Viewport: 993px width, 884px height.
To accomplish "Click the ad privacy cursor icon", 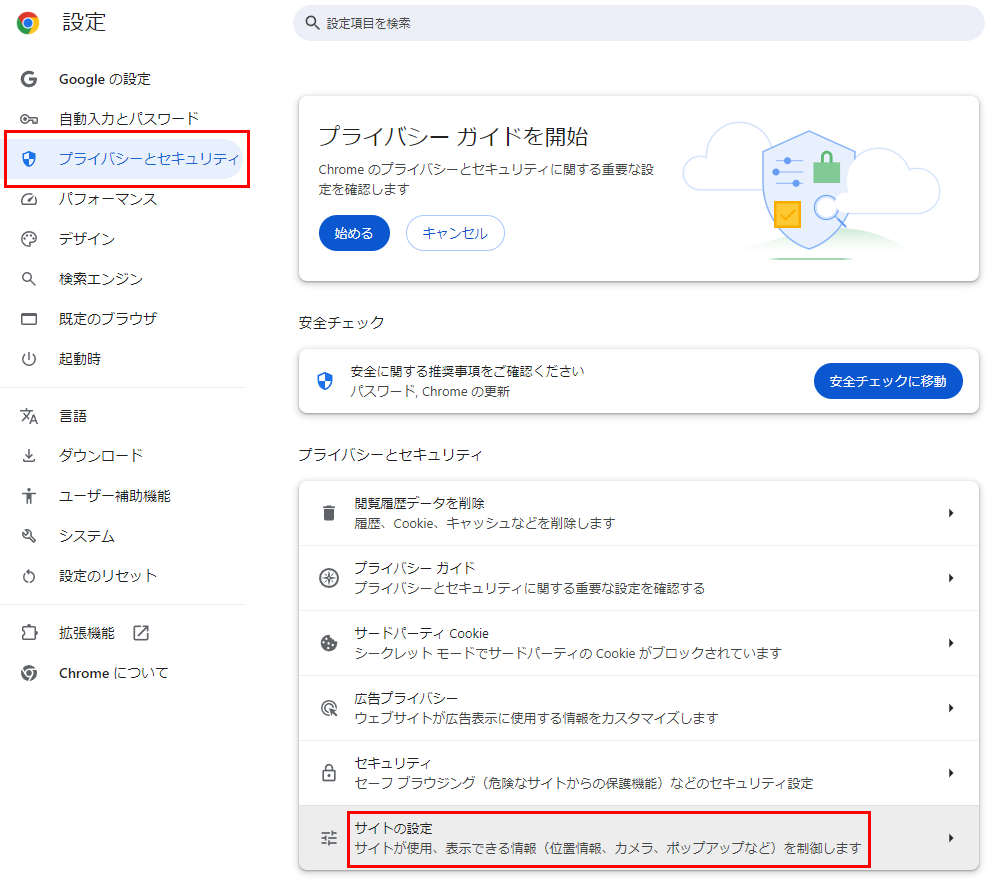I will coord(329,708).
